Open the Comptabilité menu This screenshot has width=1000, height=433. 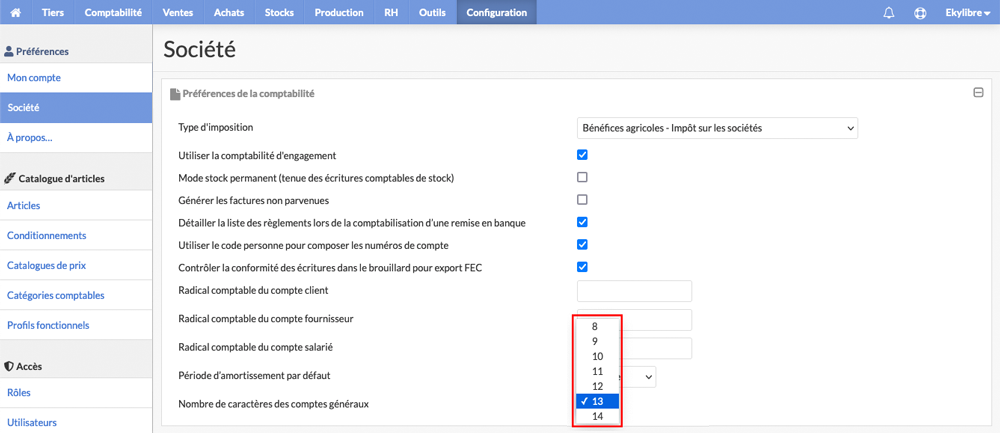[x=113, y=12]
